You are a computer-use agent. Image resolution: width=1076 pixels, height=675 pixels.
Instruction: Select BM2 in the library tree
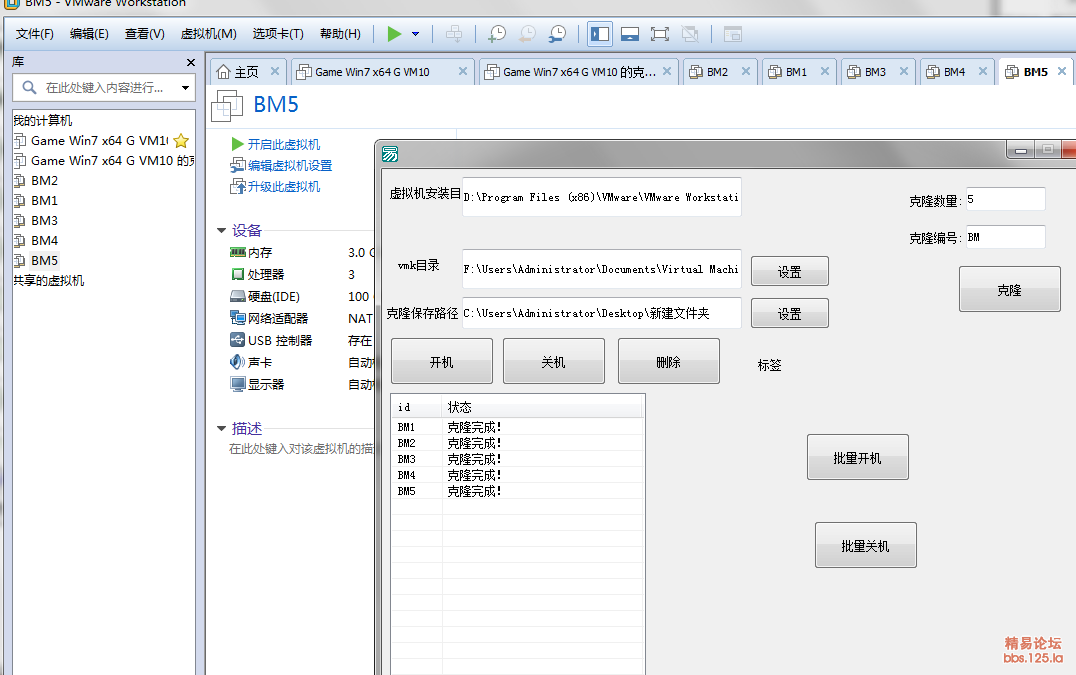(x=44, y=180)
